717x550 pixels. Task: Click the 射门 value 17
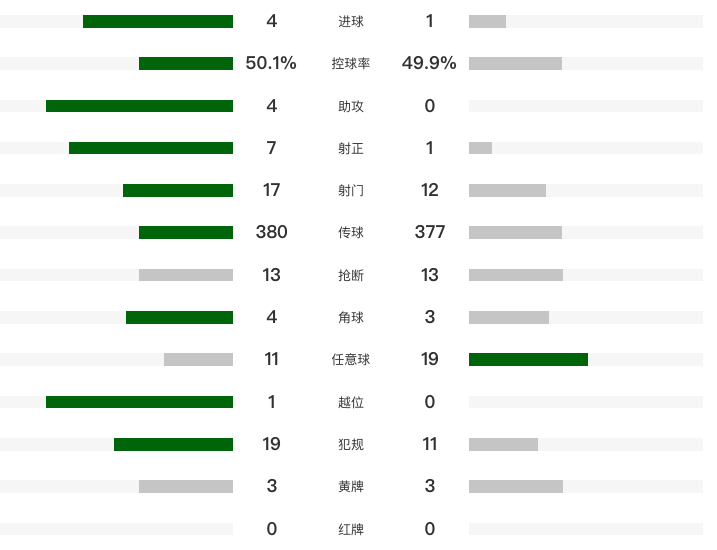click(271, 190)
